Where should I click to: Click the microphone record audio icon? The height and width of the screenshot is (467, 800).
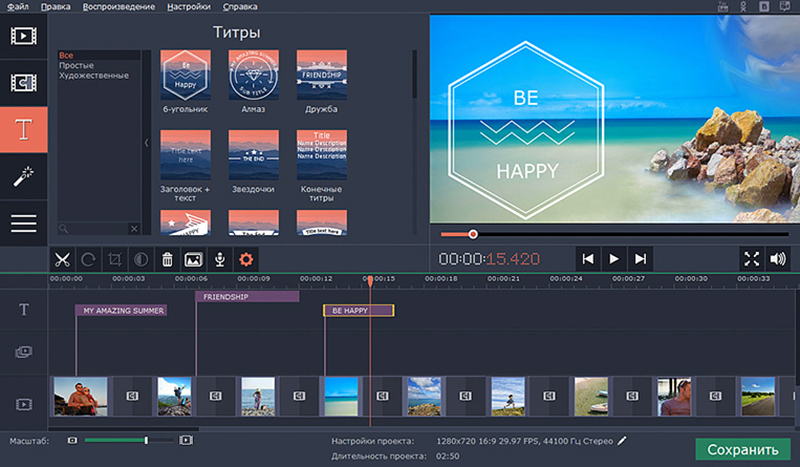(218, 259)
